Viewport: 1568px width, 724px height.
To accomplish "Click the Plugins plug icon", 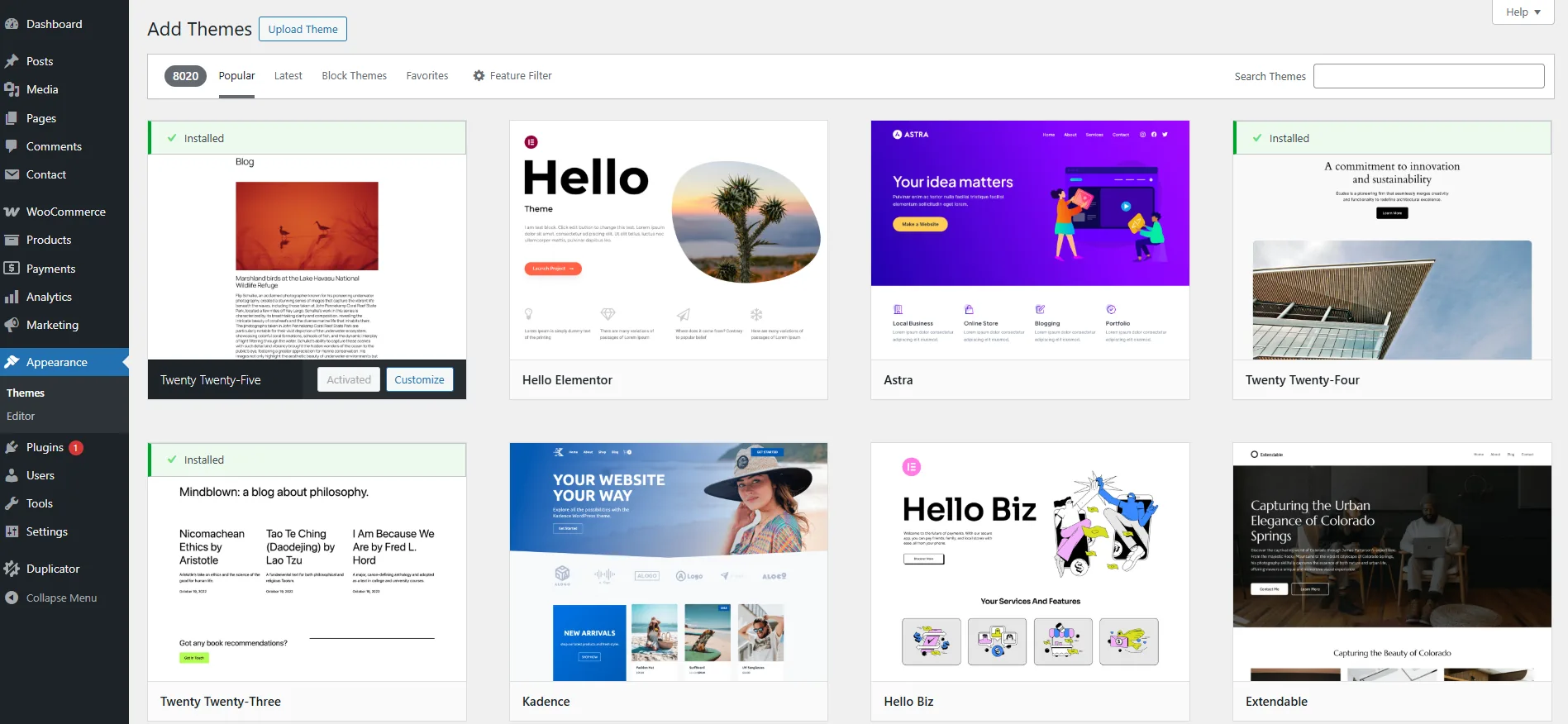I will pos(12,447).
